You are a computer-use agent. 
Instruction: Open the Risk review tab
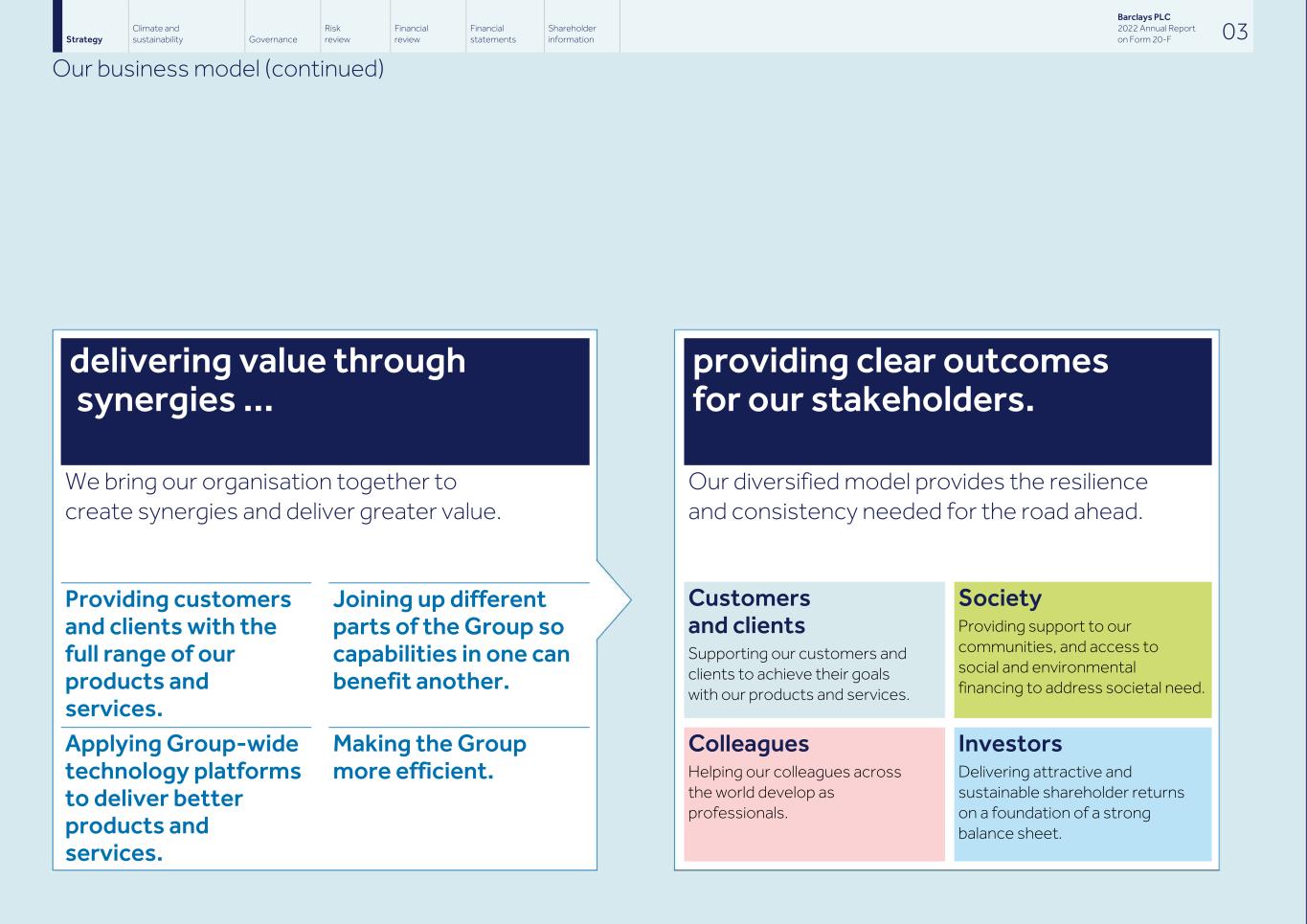click(337, 34)
